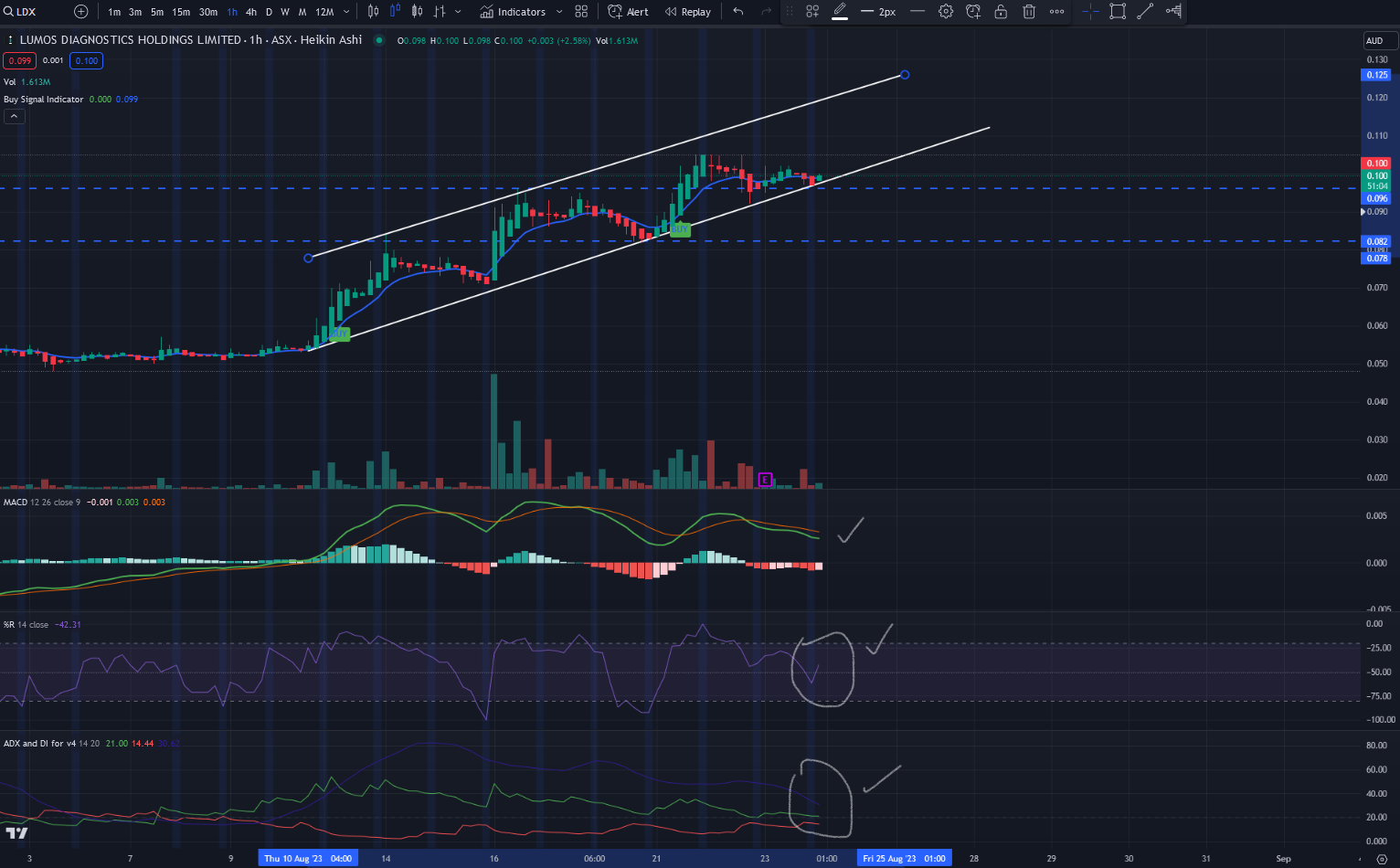1400x868 pixels.
Task: Open time axis settings gear
Action: tap(1381, 859)
